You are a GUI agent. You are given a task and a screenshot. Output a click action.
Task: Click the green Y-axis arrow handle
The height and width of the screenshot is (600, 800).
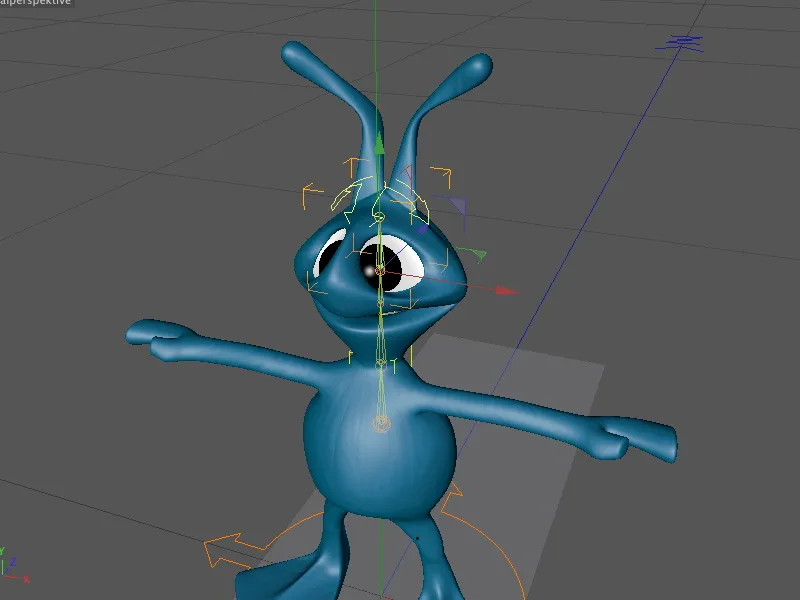point(379,142)
